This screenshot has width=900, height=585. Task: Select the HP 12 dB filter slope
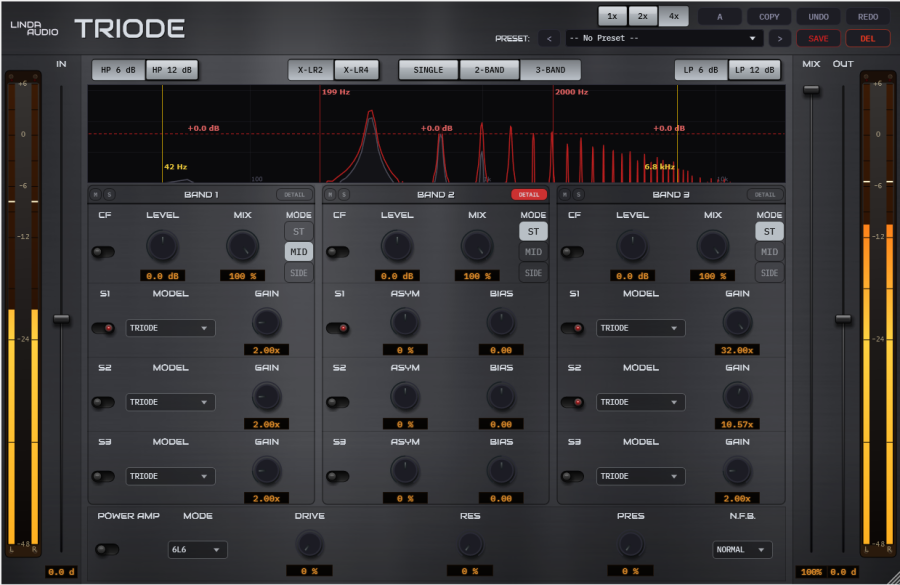click(x=172, y=70)
